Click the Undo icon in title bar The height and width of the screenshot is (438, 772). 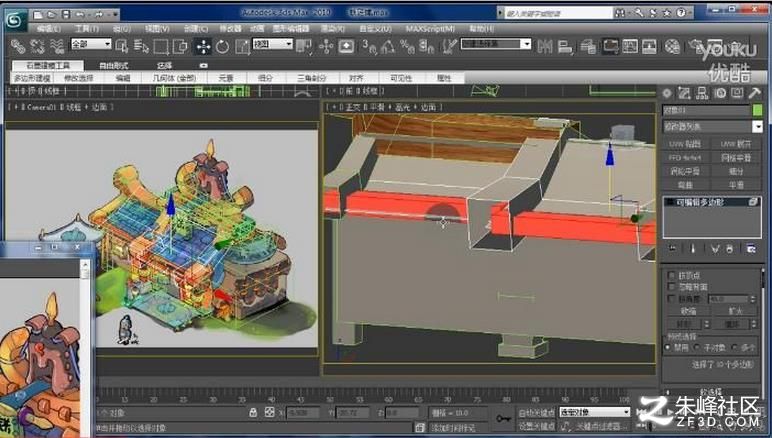point(80,14)
